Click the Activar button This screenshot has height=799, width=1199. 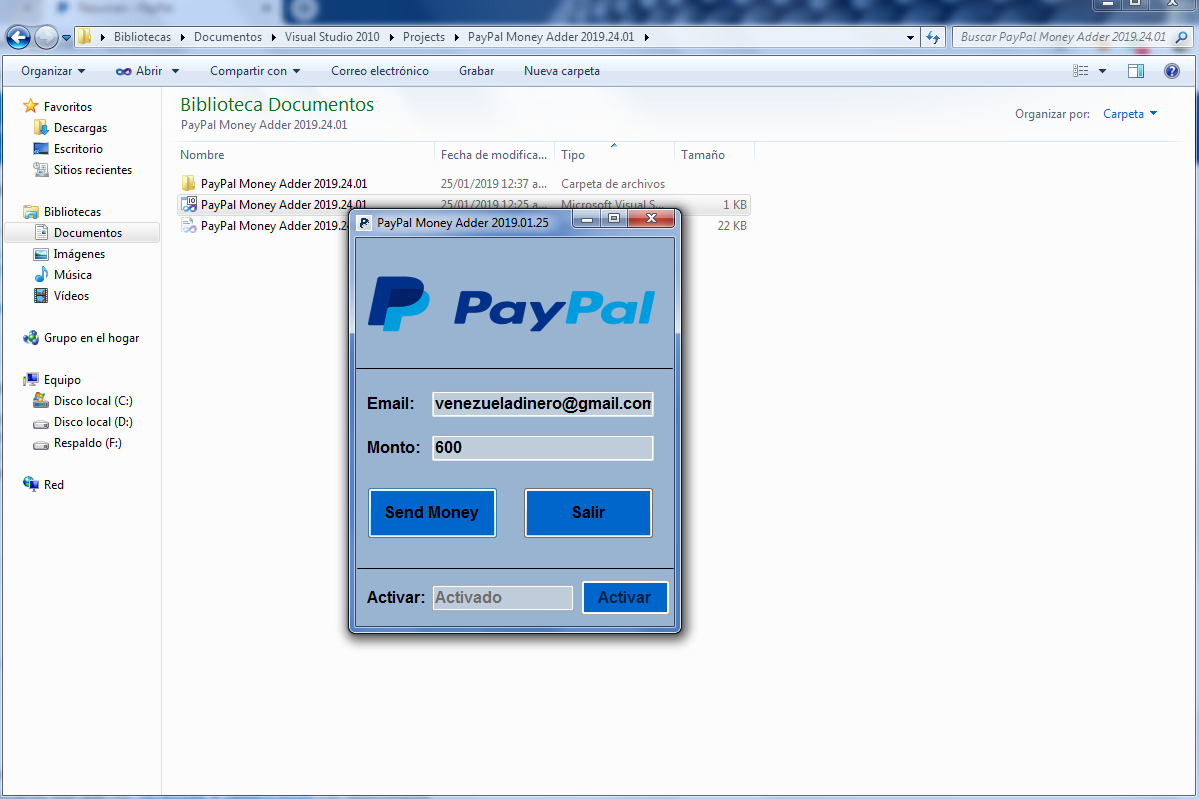[x=625, y=597]
